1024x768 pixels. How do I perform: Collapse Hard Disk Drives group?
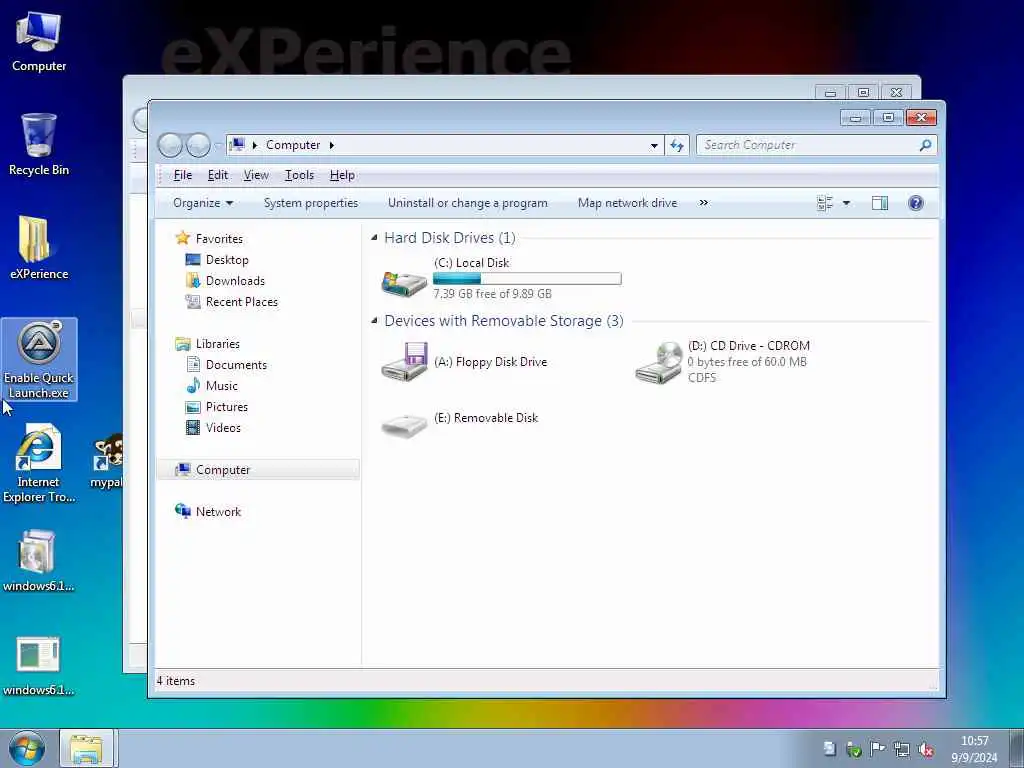374,238
